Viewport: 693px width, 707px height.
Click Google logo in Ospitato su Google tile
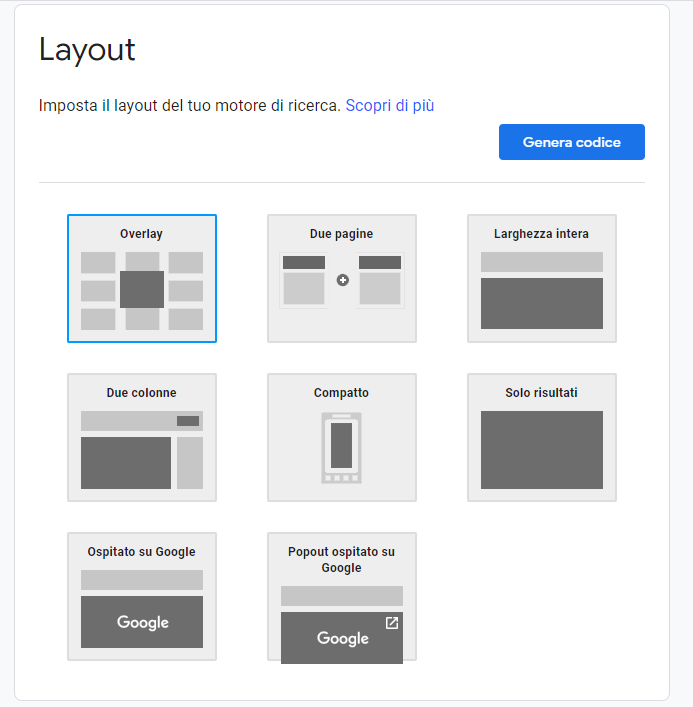[x=142, y=622]
